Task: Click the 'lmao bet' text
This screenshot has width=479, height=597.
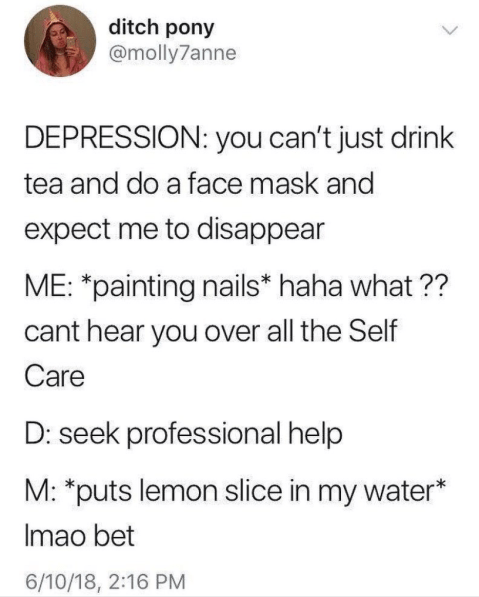Action: pos(79,536)
